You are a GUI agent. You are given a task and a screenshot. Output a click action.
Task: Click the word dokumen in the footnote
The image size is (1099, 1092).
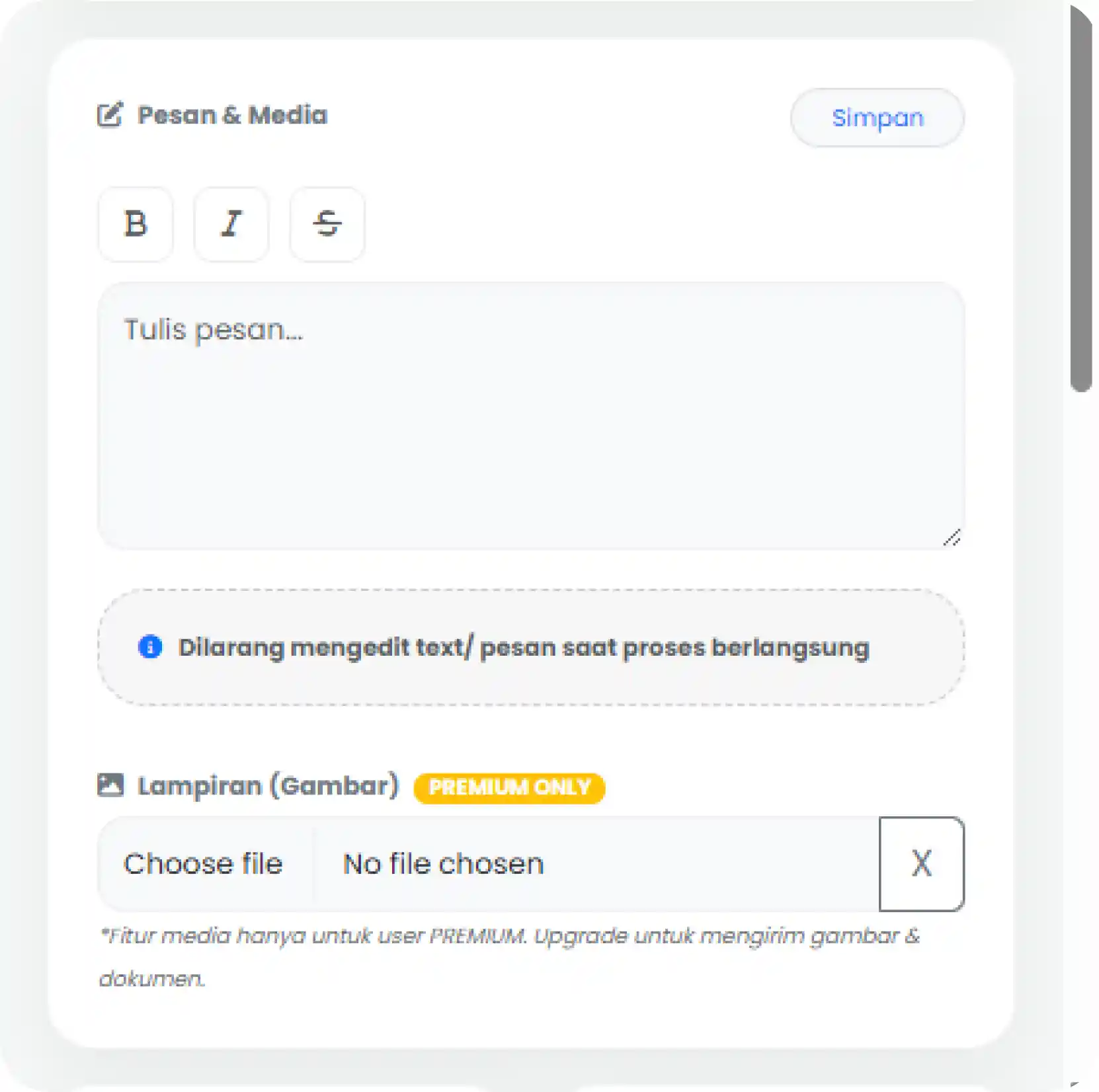coord(151,978)
